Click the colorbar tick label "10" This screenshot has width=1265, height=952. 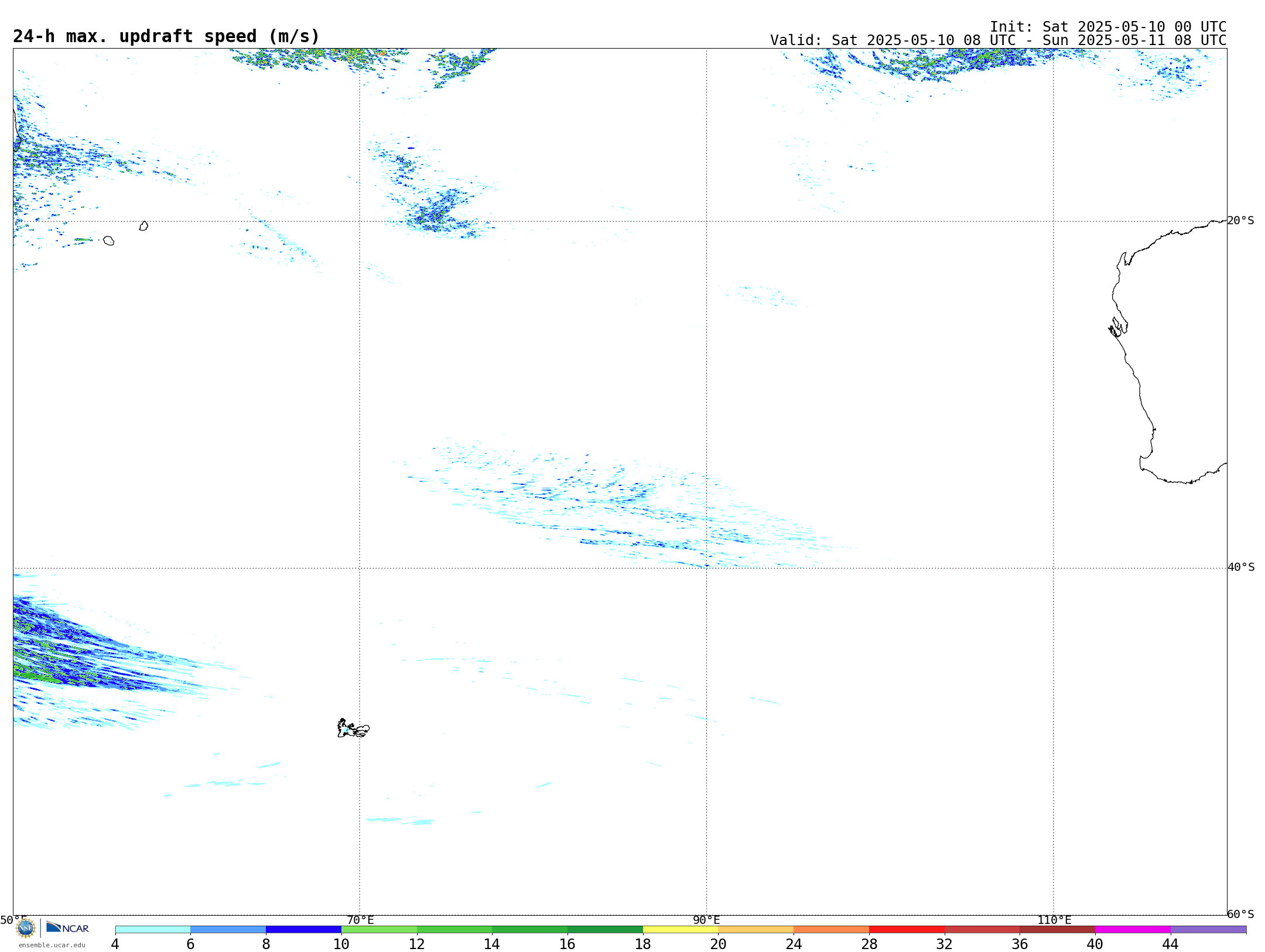[341, 944]
